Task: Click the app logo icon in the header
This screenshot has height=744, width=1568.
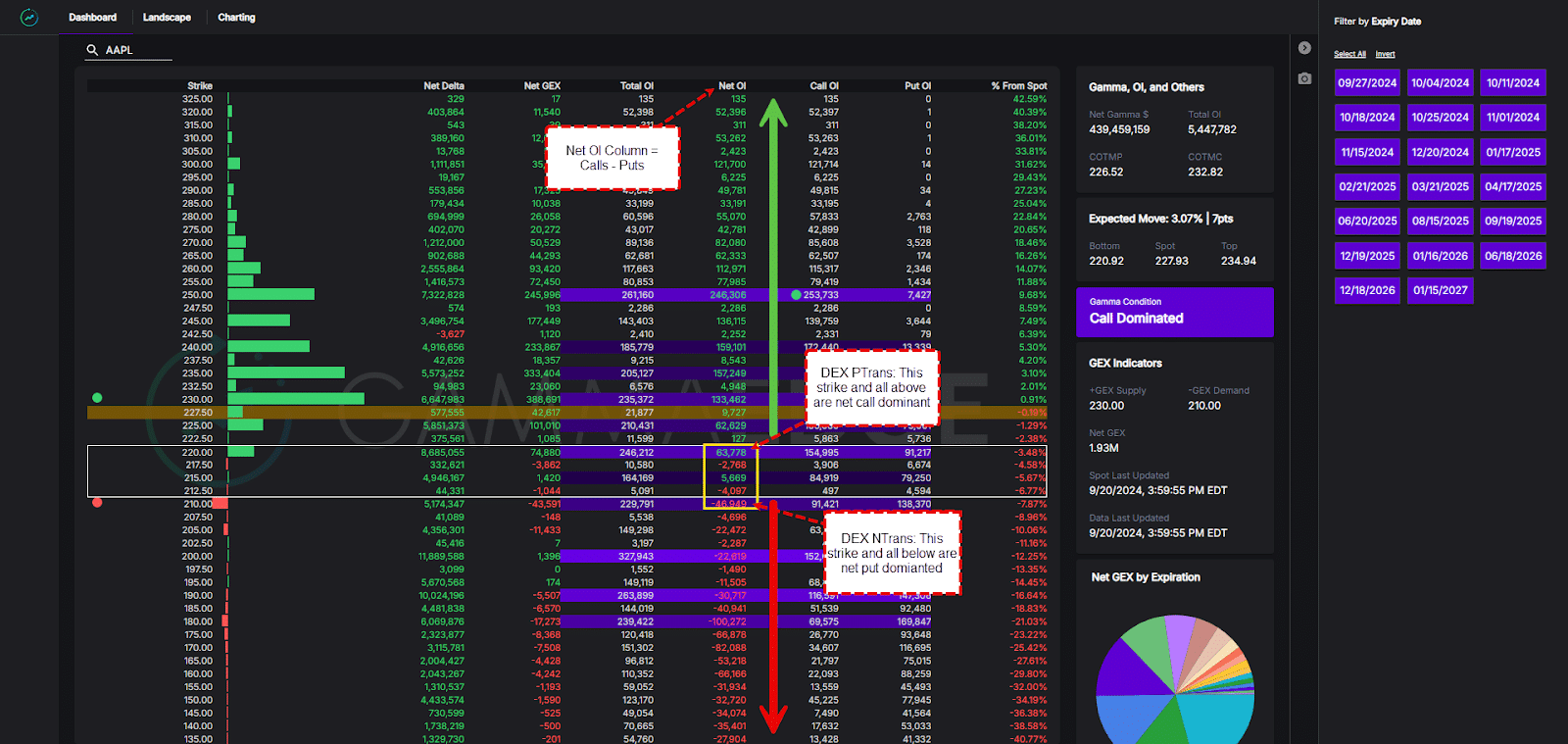Action: (x=29, y=18)
